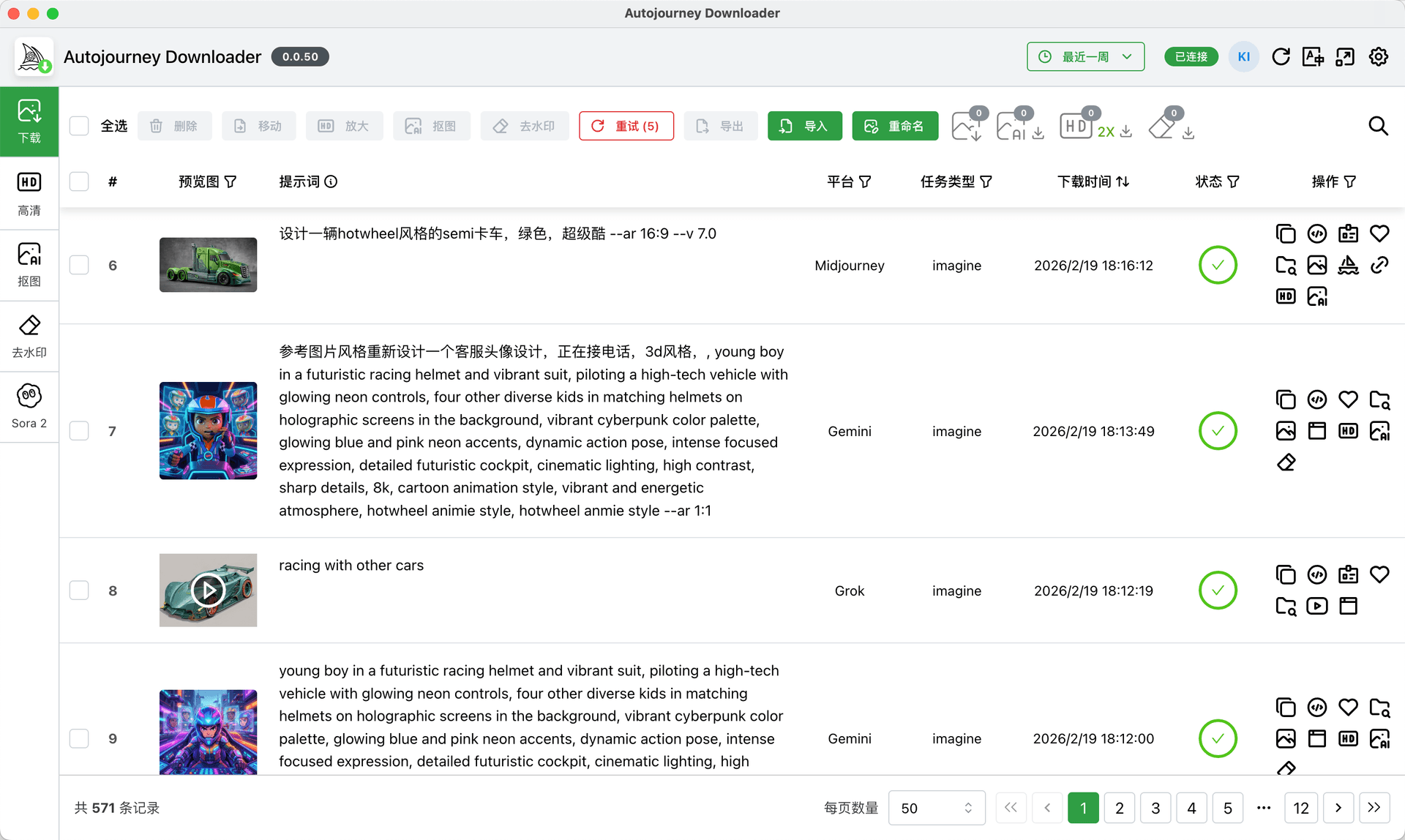This screenshot has width=1405, height=840.
Task: Click the 重试 (5) retry button
Action: point(626,125)
